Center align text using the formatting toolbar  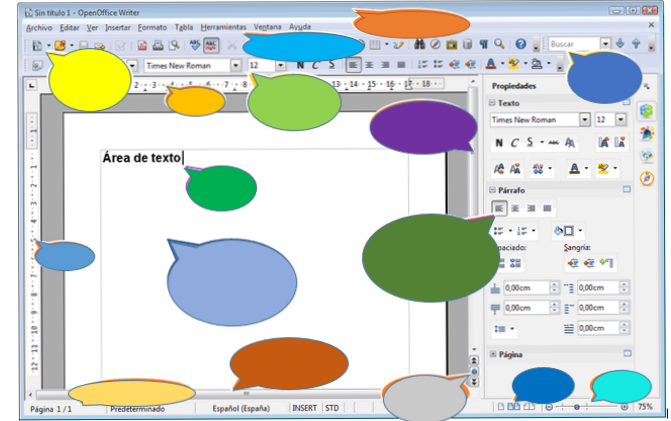369,65
